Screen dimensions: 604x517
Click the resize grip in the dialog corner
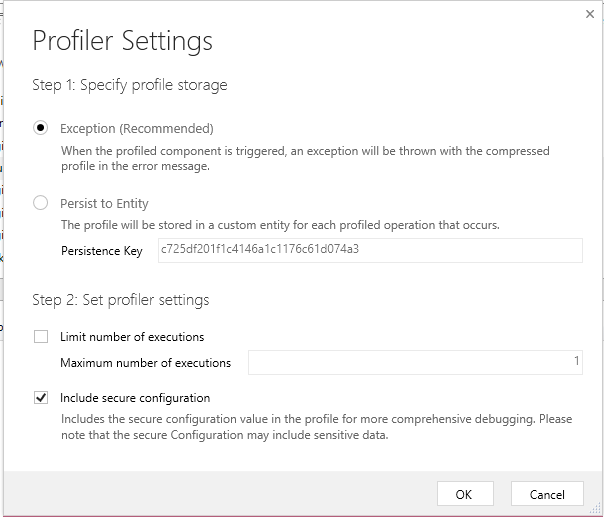click(x=596, y=509)
